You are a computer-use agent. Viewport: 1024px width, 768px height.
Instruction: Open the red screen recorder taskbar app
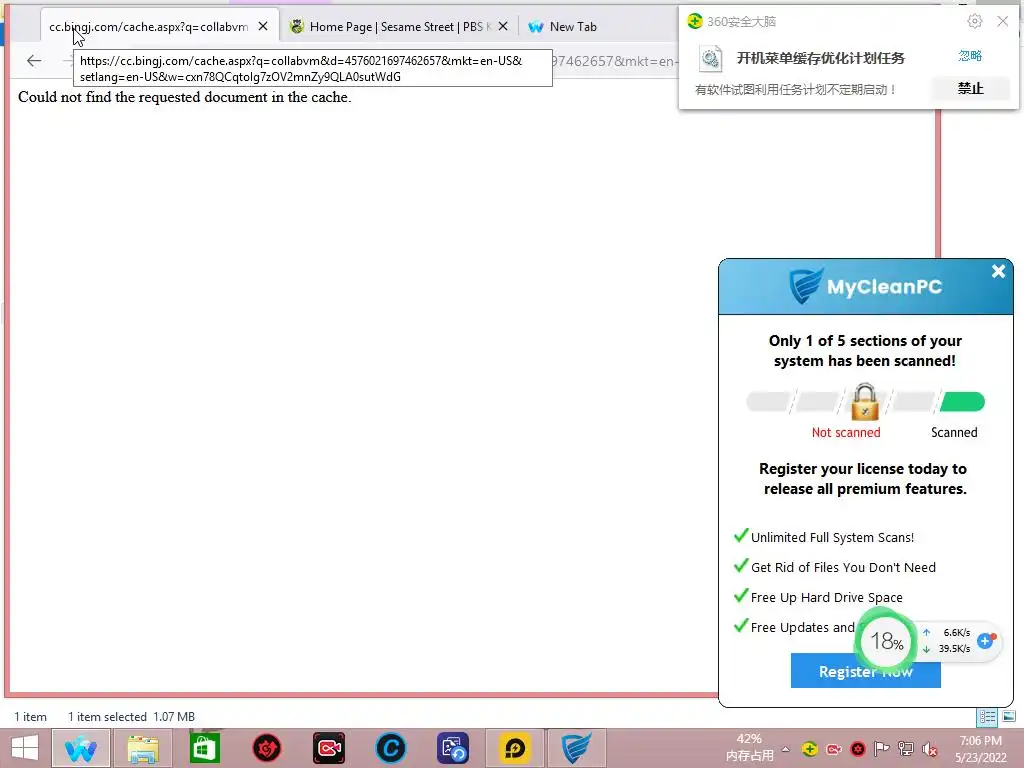328,748
